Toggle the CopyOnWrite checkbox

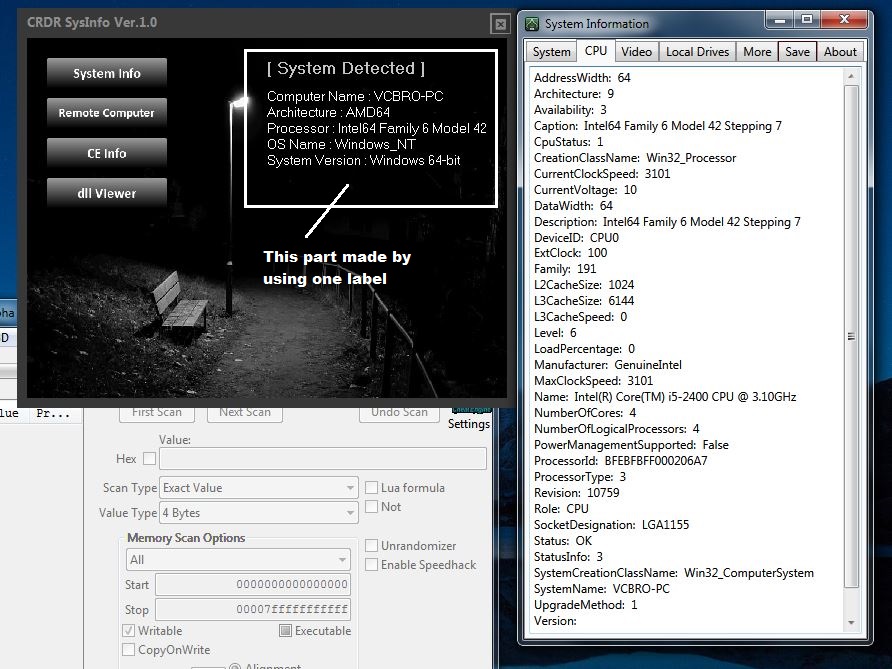pos(128,650)
